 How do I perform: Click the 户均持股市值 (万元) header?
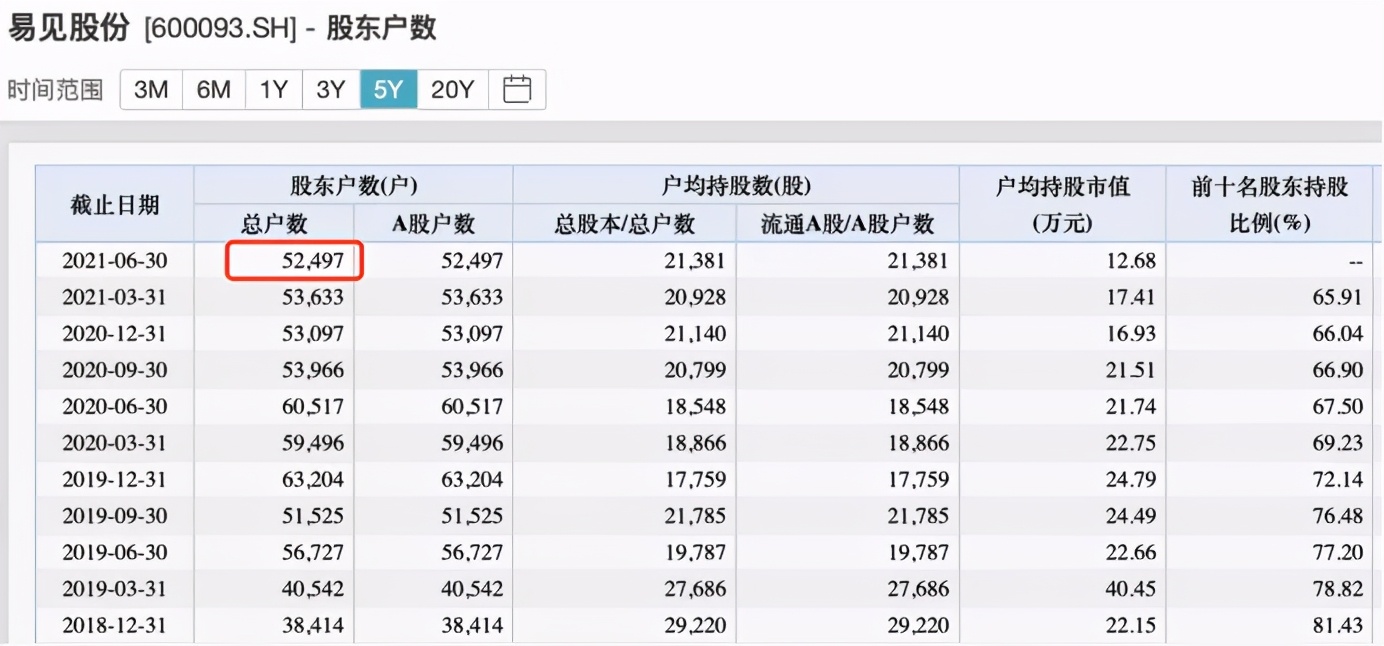pyautogui.click(x=1063, y=205)
